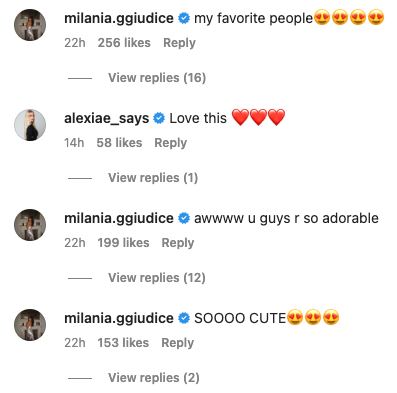This screenshot has height=393, width=397.
Task: Click verified badge on 'awwww u guys' comment
Action: [184, 218]
